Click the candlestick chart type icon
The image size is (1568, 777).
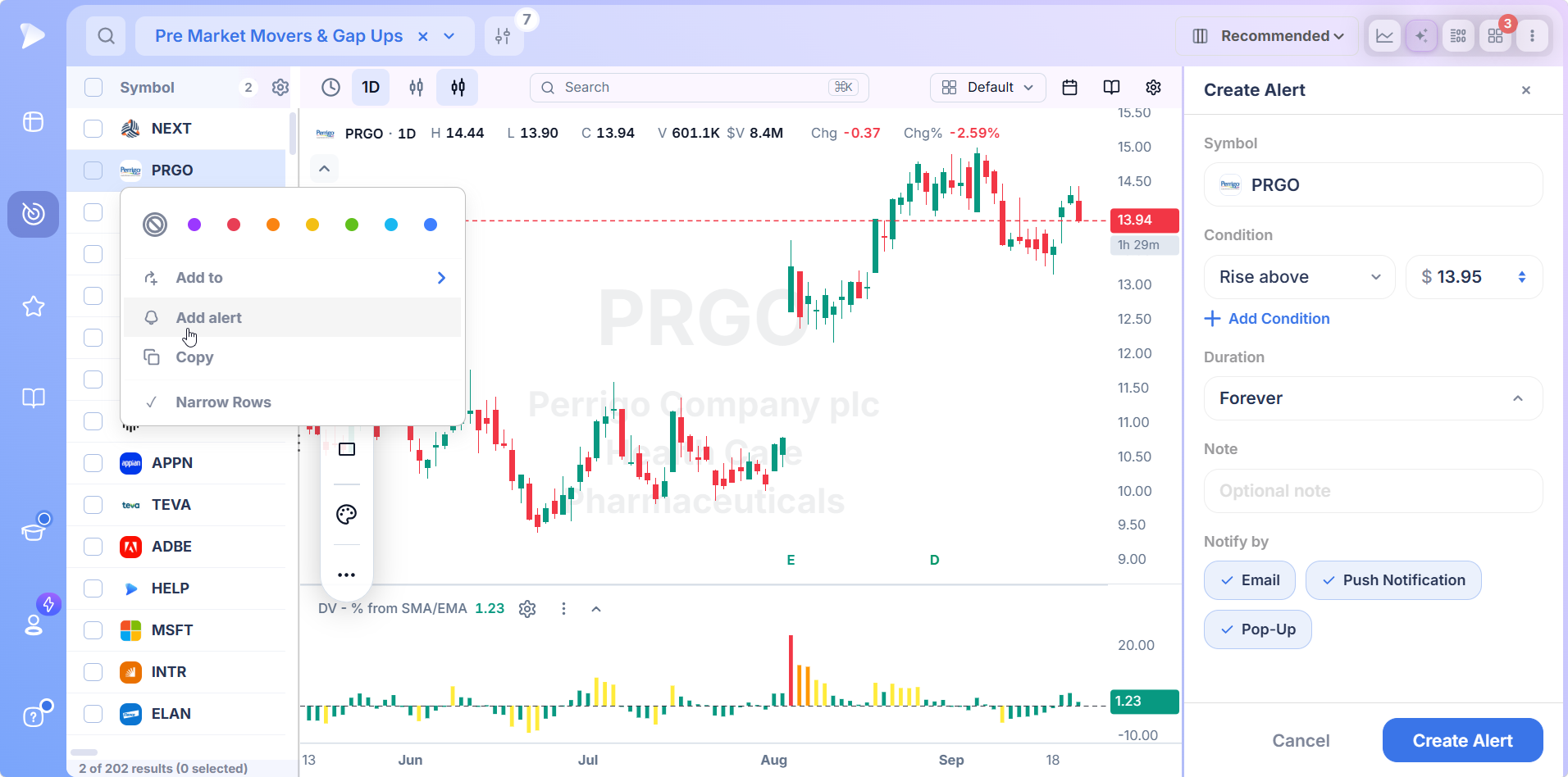click(x=458, y=88)
